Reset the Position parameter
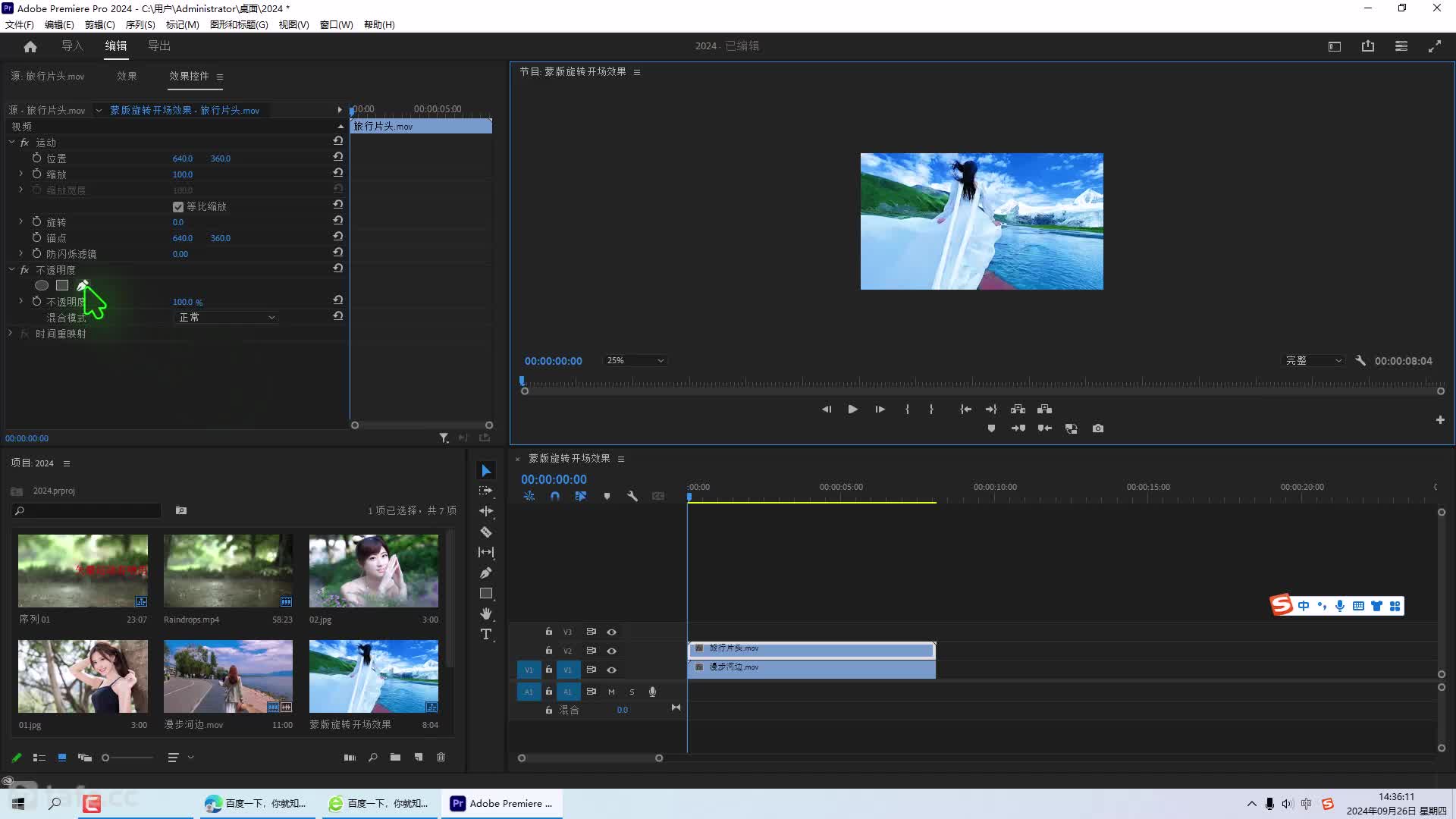This screenshot has height=819, width=1456. [x=338, y=157]
